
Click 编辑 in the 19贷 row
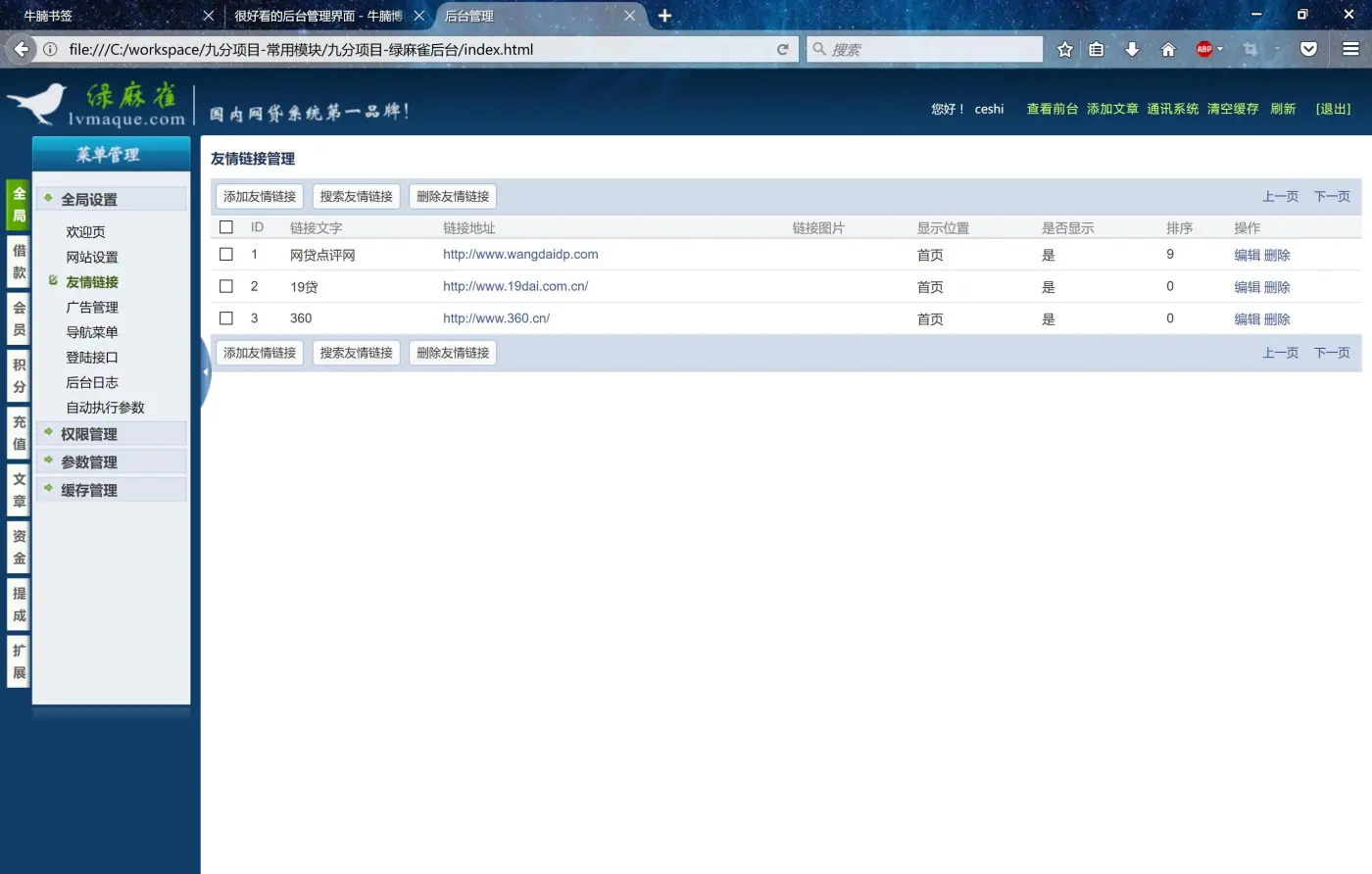(1247, 287)
